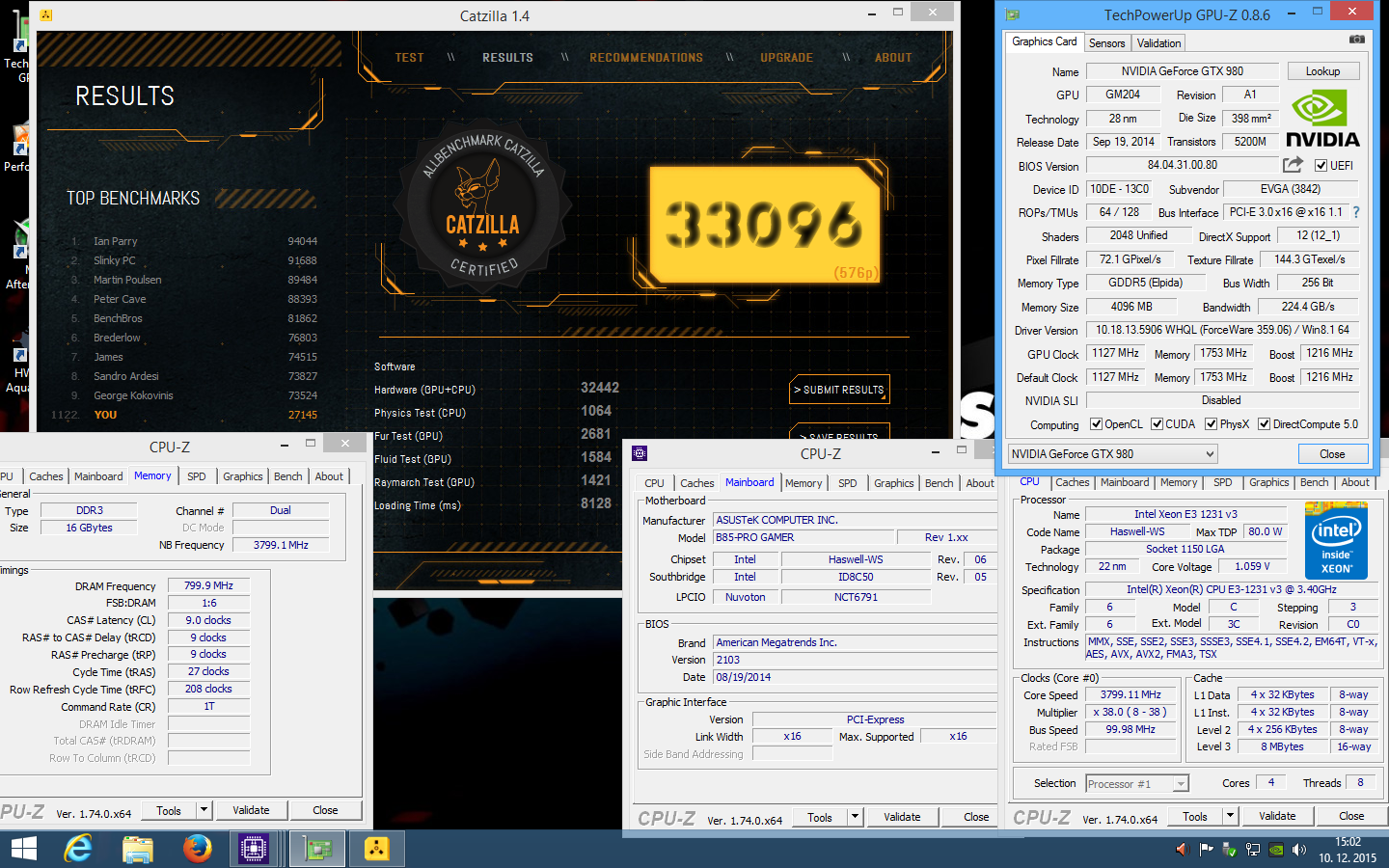Open the Action Center flag tray icon
The image size is (1389, 868).
1206,849
